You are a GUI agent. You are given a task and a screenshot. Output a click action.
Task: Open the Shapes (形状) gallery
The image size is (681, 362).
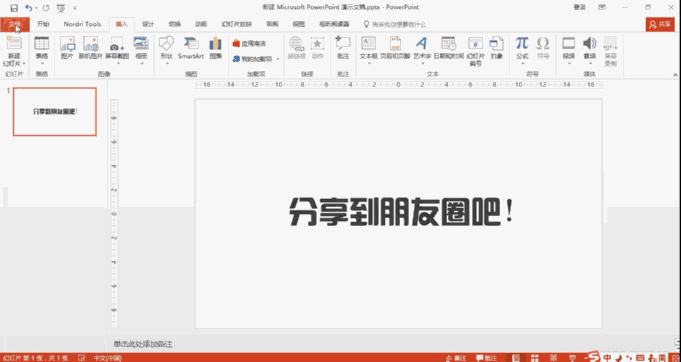click(x=166, y=50)
